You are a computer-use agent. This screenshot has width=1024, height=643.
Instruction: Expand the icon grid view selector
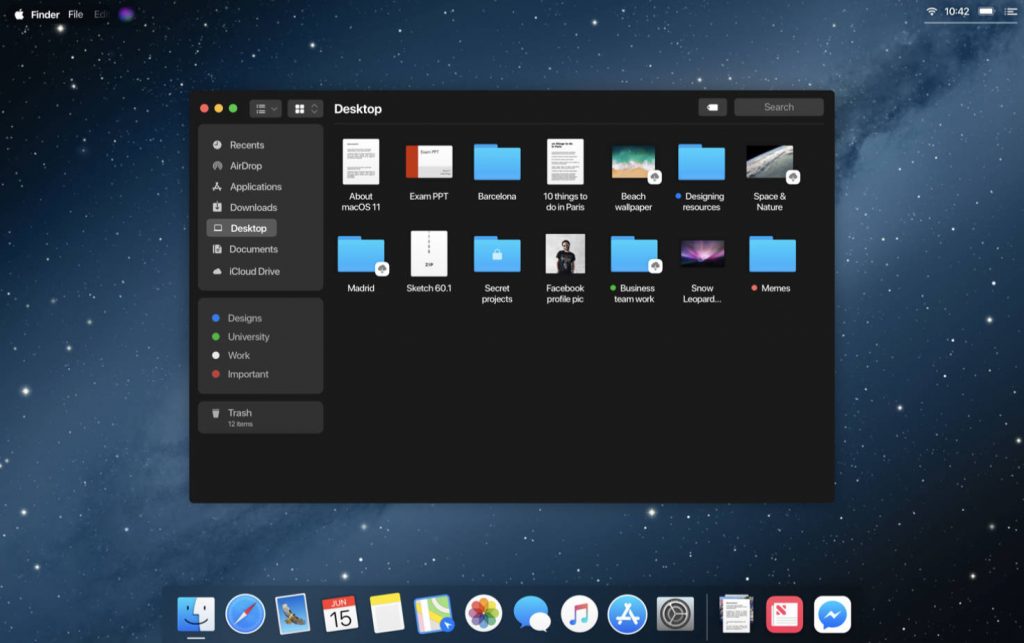[x=305, y=108]
